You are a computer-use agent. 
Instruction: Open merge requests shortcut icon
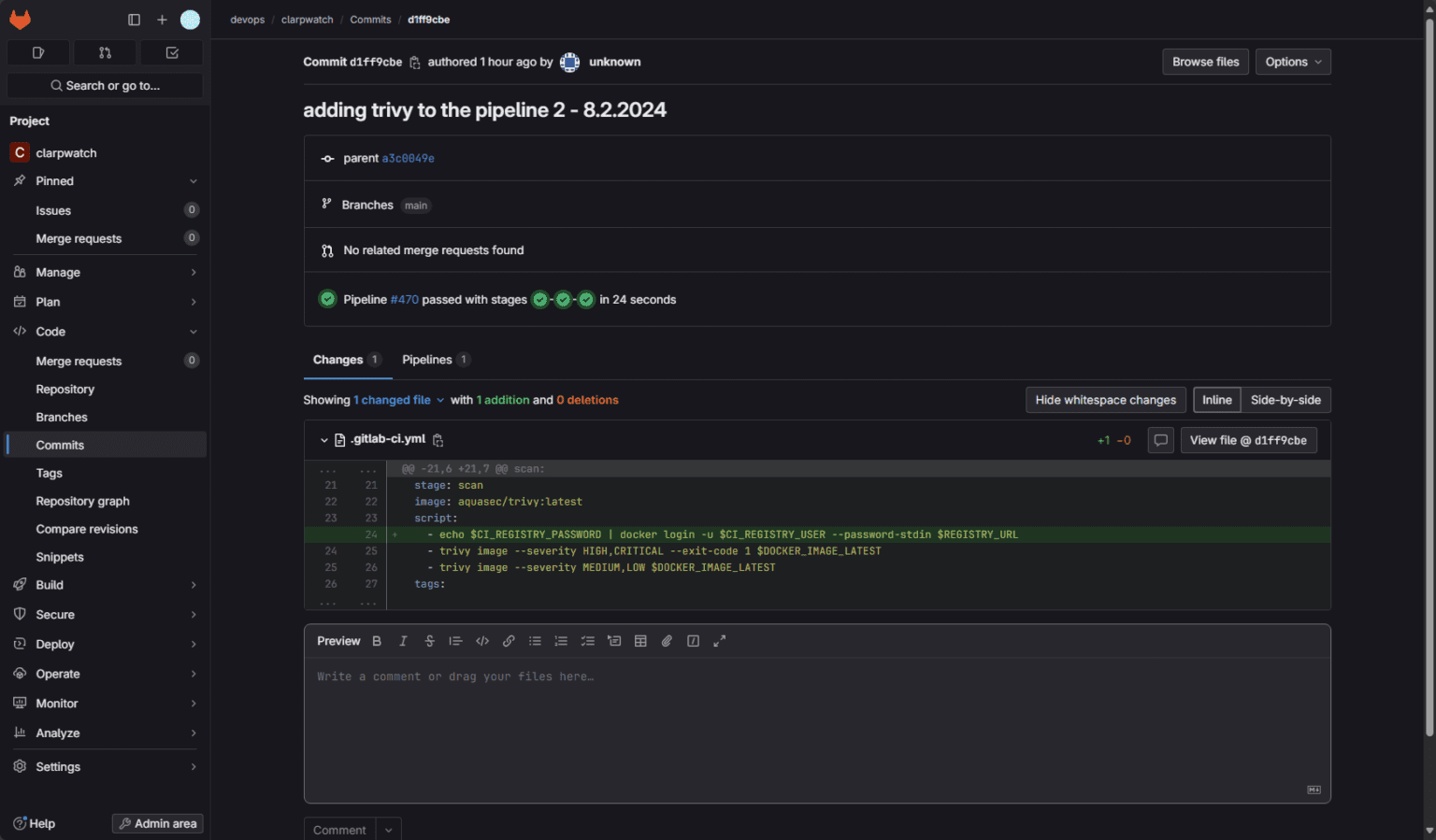click(105, 53)
